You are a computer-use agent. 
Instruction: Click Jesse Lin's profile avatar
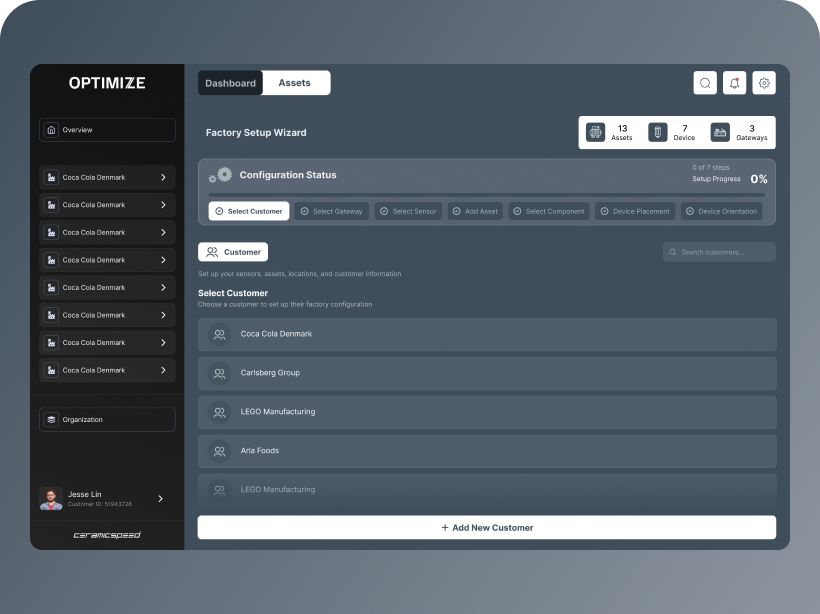coord(51,499)
